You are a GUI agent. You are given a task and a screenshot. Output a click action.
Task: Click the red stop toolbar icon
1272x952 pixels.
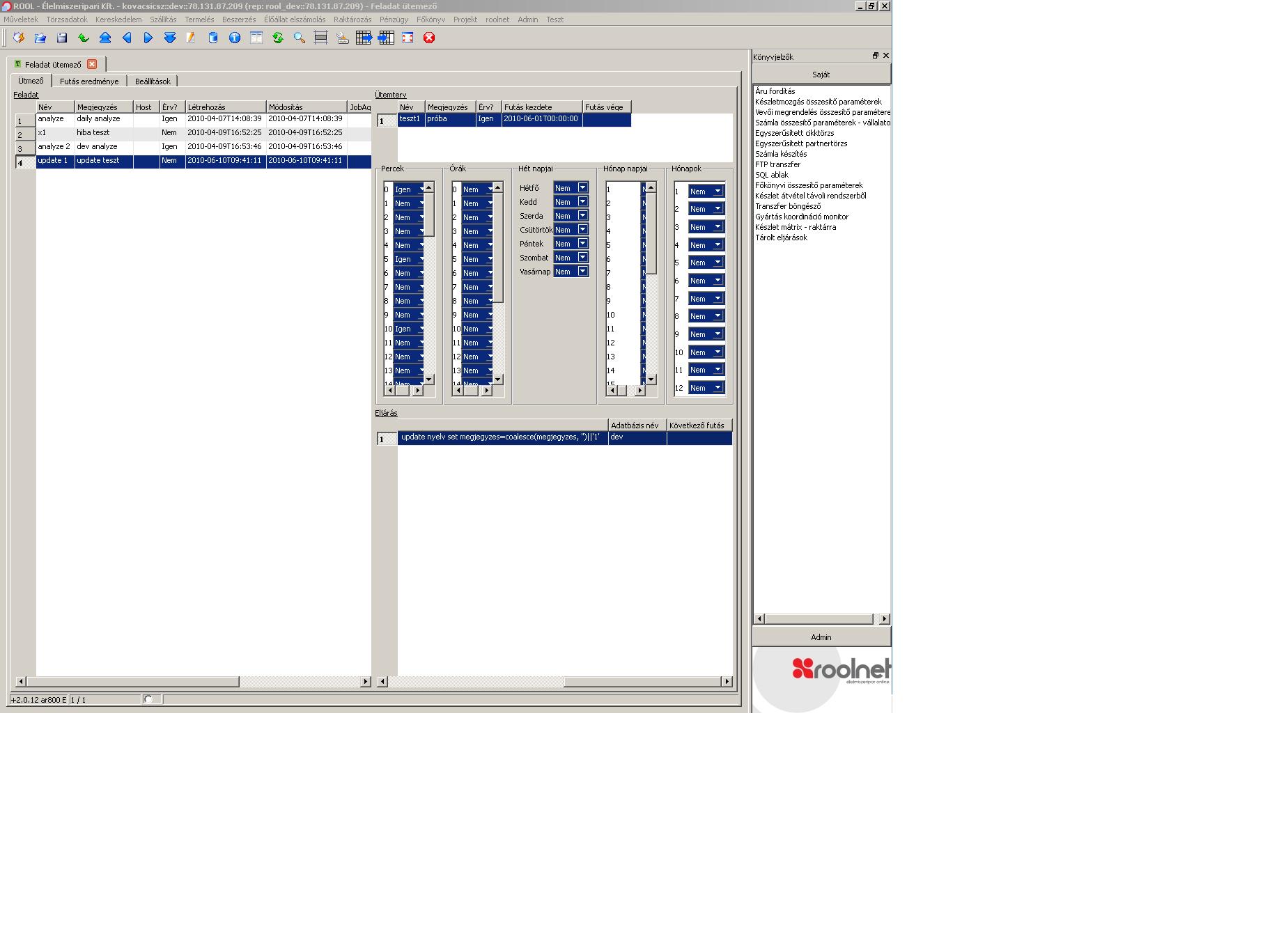(x=429, y=38)
